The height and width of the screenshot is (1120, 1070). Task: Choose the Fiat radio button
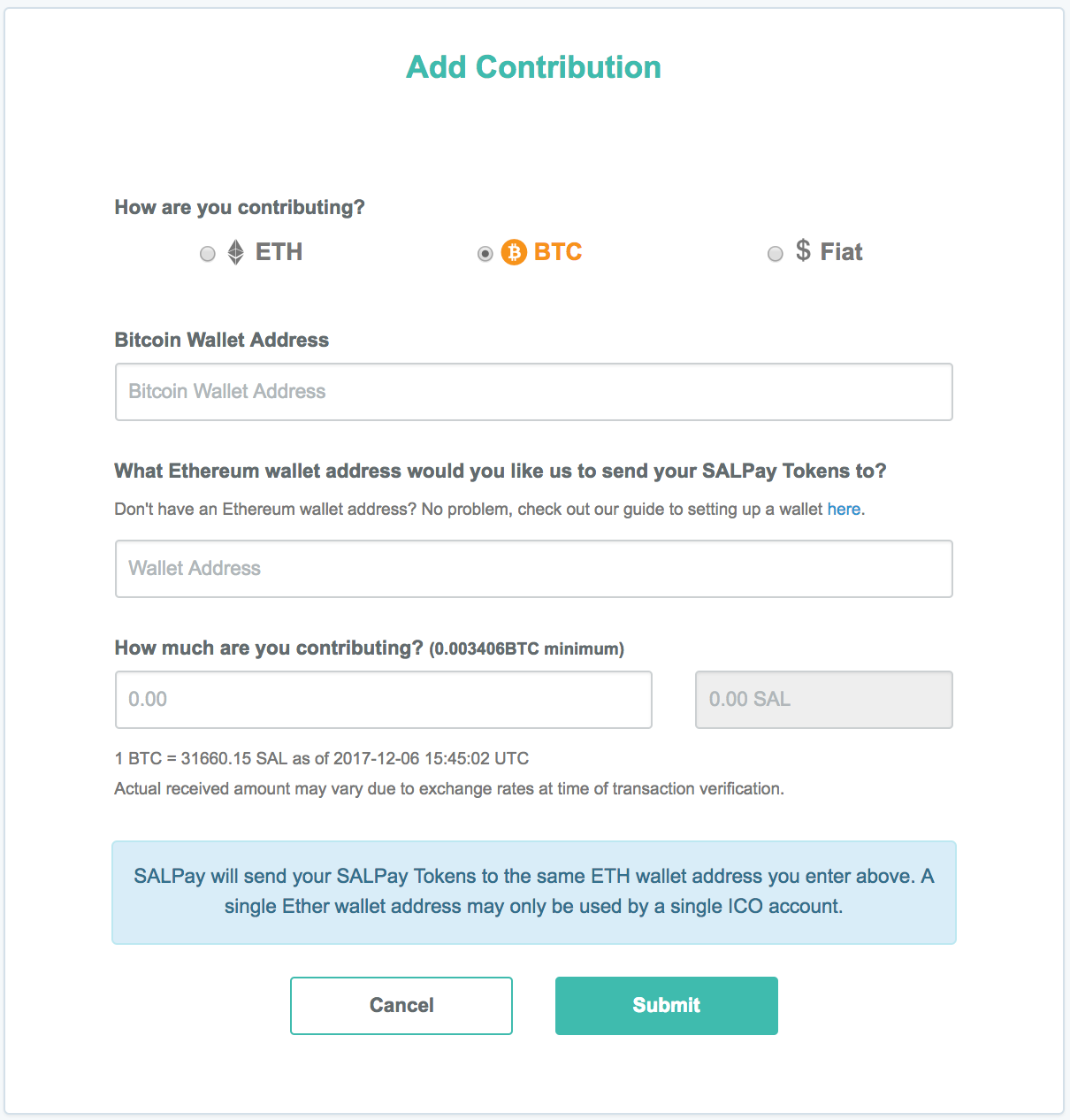pos(776,254)
